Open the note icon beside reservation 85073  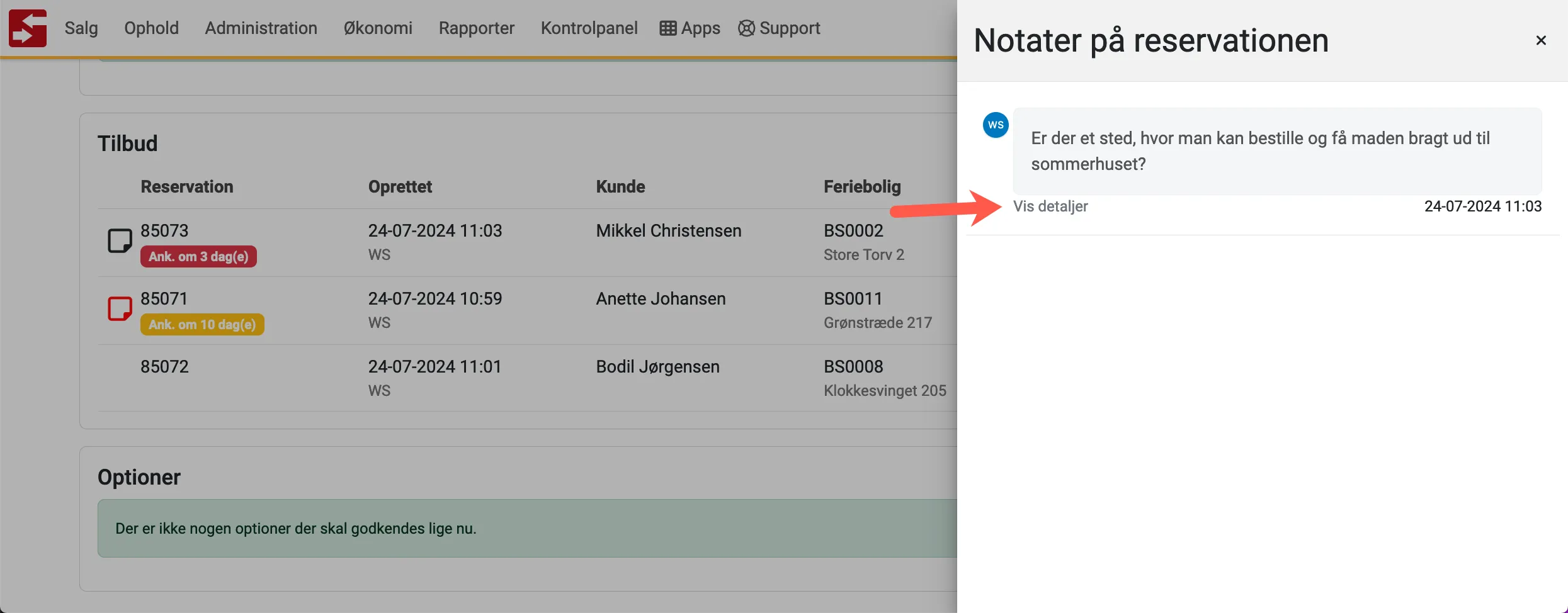119,240
